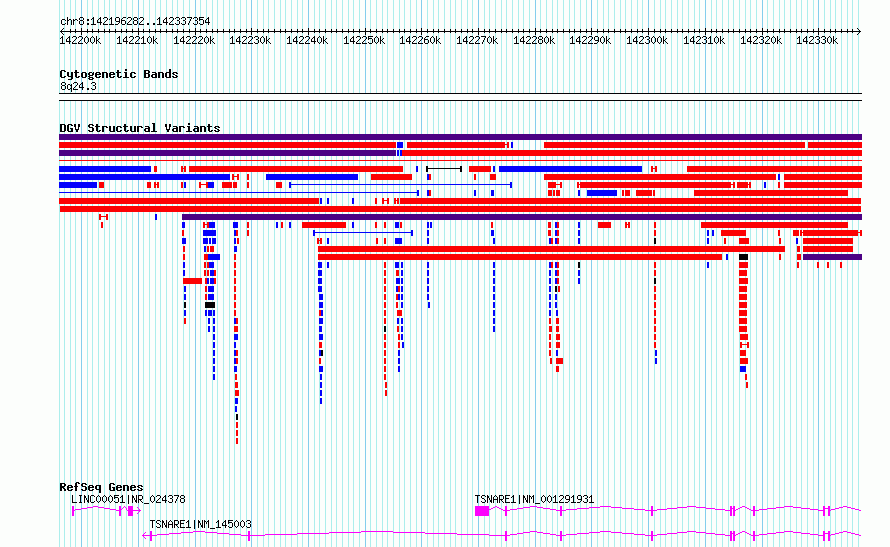Select the small black variant block near 142317k
Screen dimensions: 890x547
[744, 257]
